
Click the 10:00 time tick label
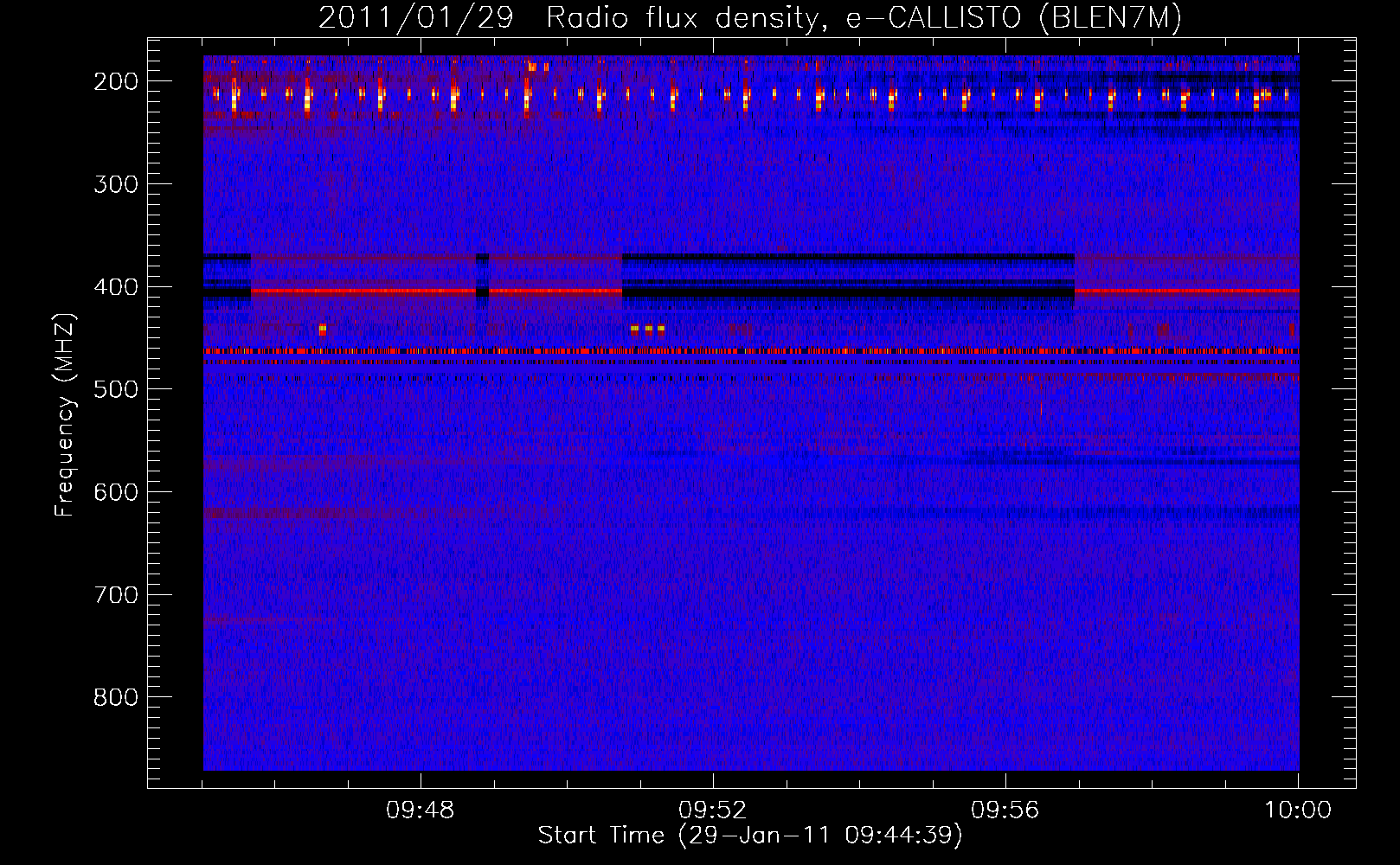pyautogui.click(x=1298, y=811)
